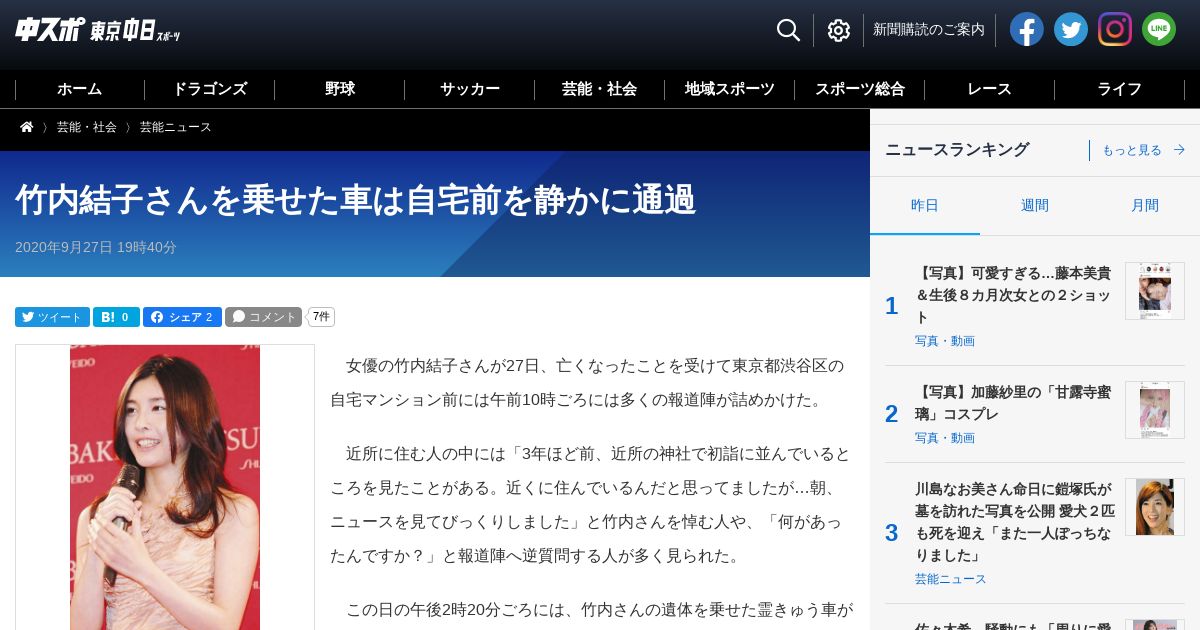
Task: Open the 芸能・社会 menu item
Action: tap(600, 89)
